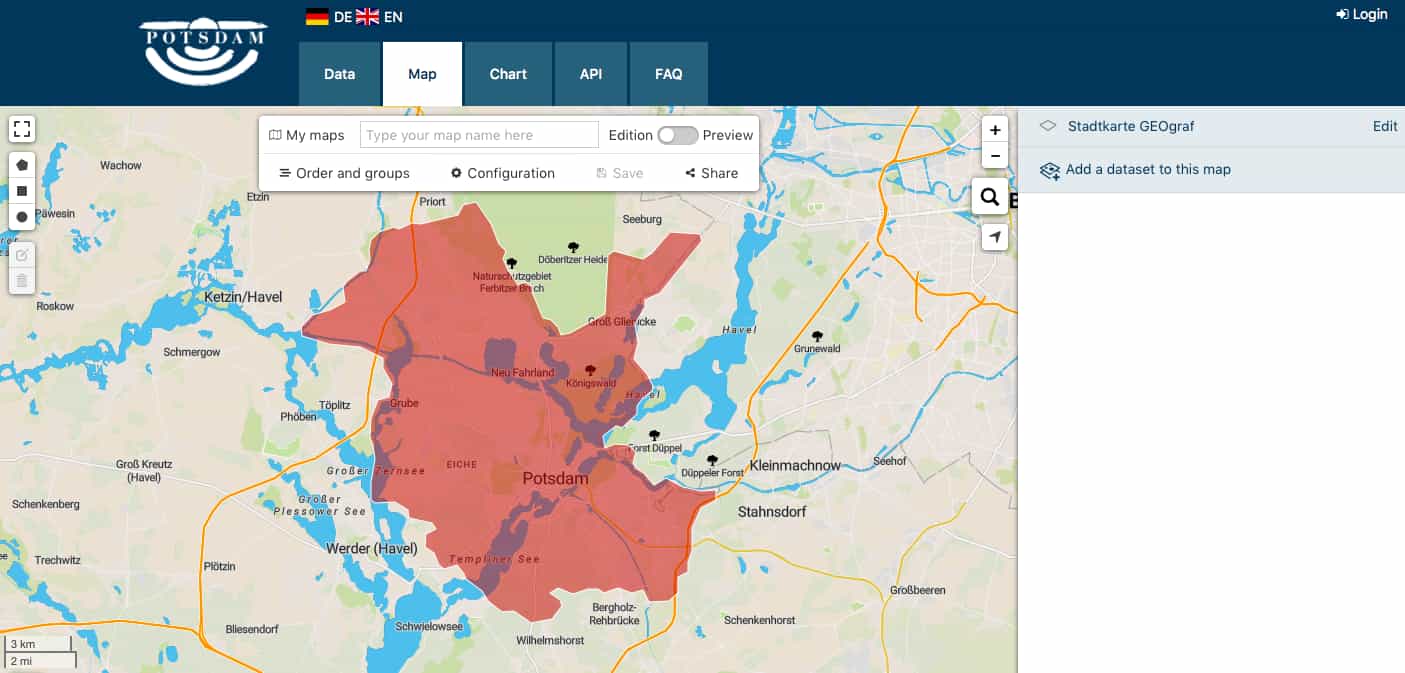1405x673 pixels.
Task: Open the My maps list
Action: point(307,135)
